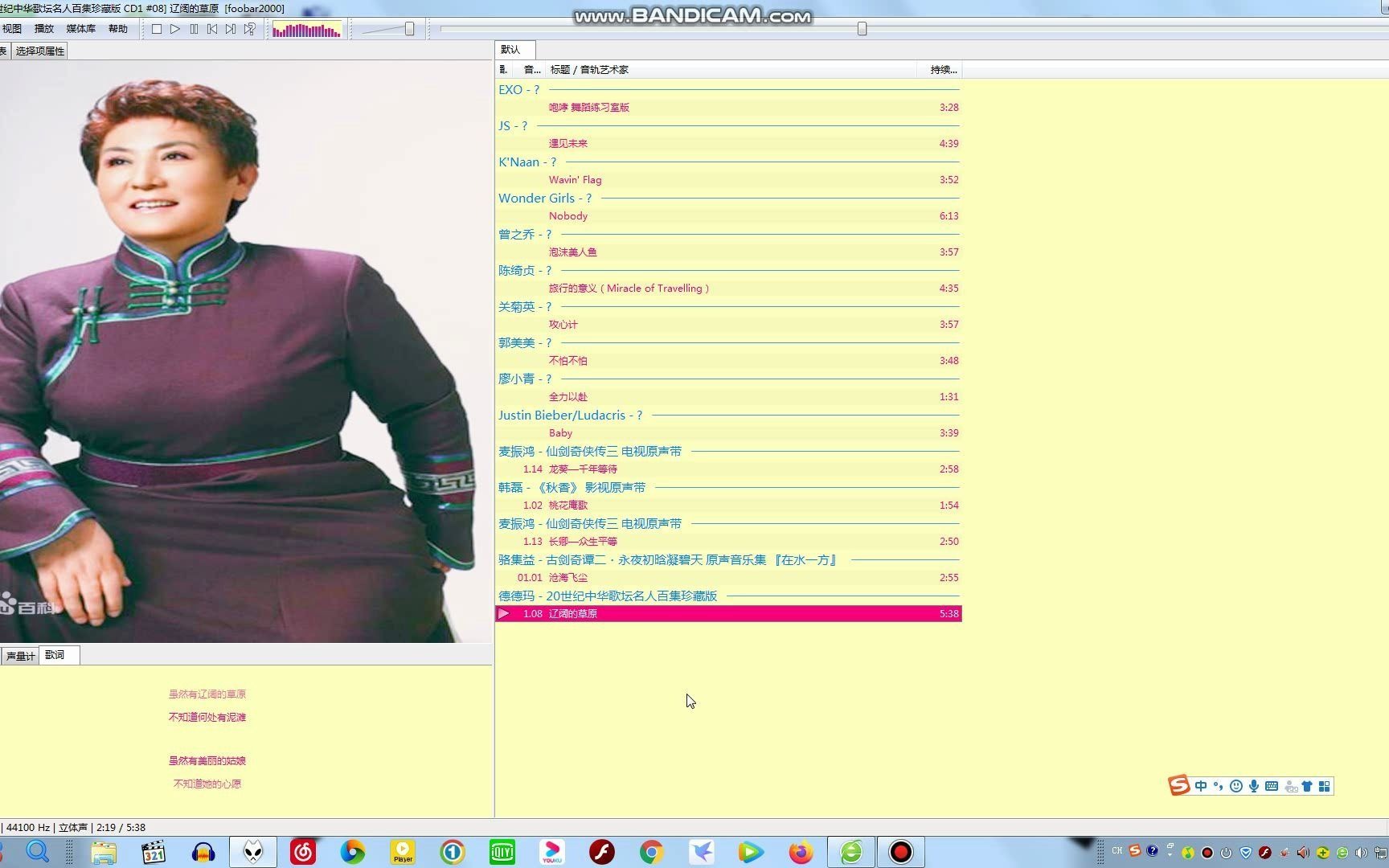Select the track 遇见未来
The image size is (1389, 868).
click(728, 144)
